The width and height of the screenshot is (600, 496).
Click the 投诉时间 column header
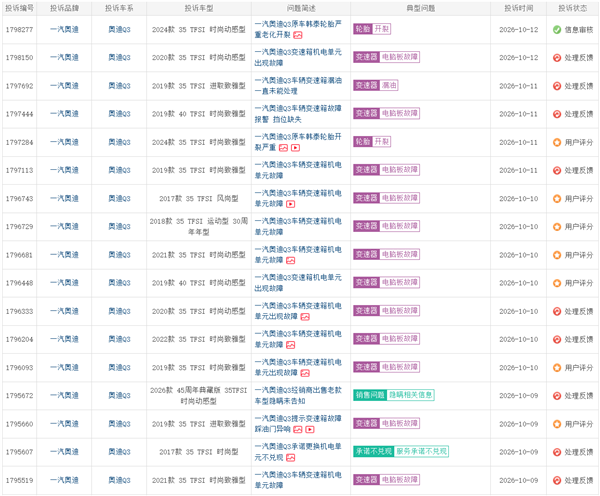(x=518, y=8)
